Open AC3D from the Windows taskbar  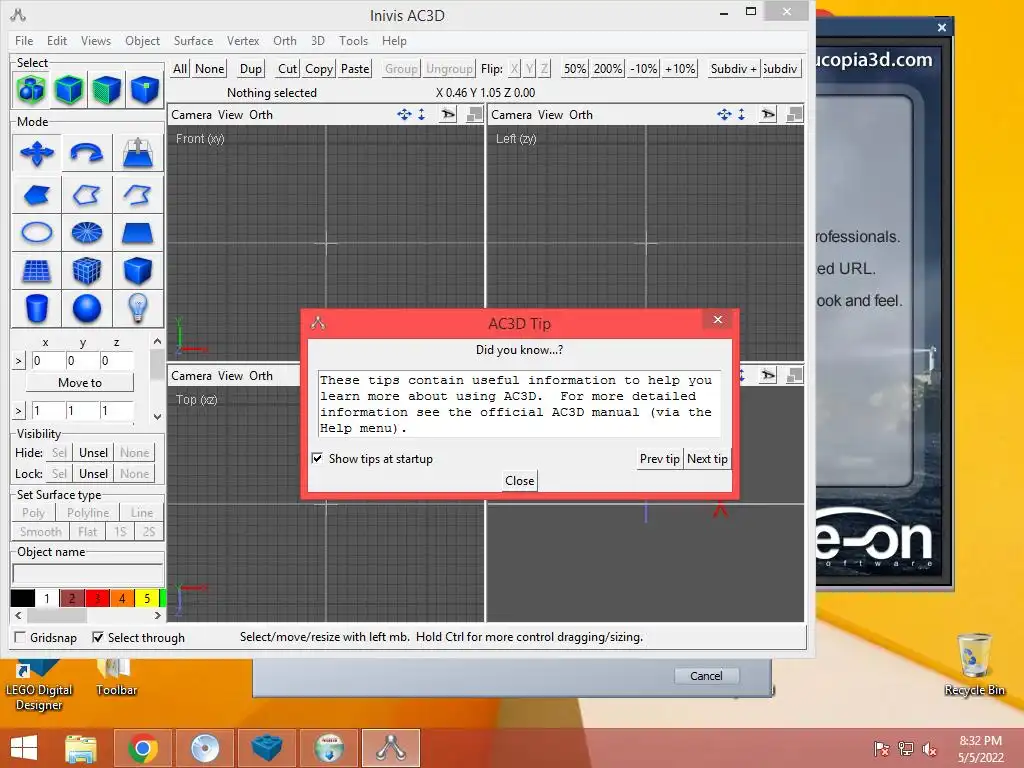pyautogui.click(x=391, y=748)
